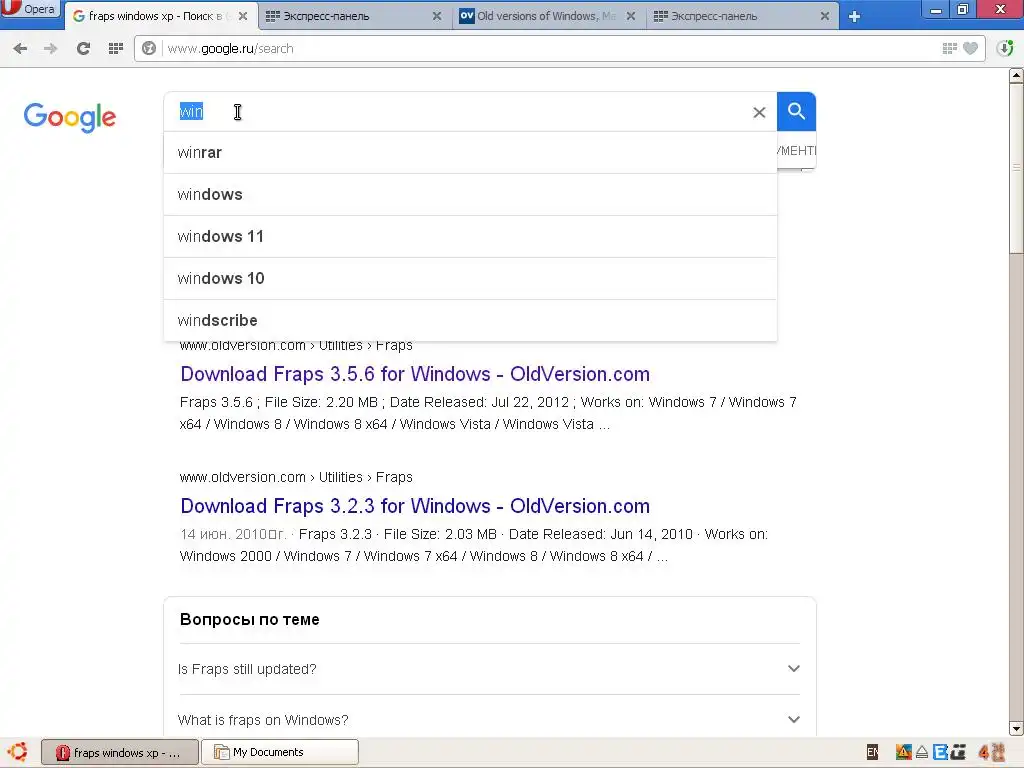Click the Вопросы по теме heading
The image size is (1024, 768).
pos(249,619)
